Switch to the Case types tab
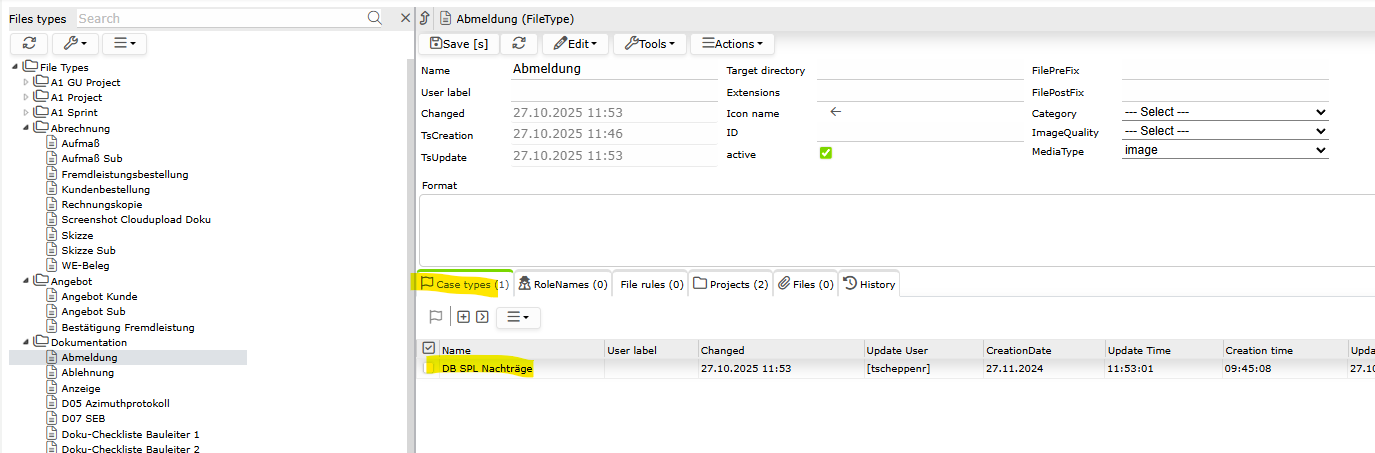This screenshot has width=1375, height=453. (x=465, y=285)
